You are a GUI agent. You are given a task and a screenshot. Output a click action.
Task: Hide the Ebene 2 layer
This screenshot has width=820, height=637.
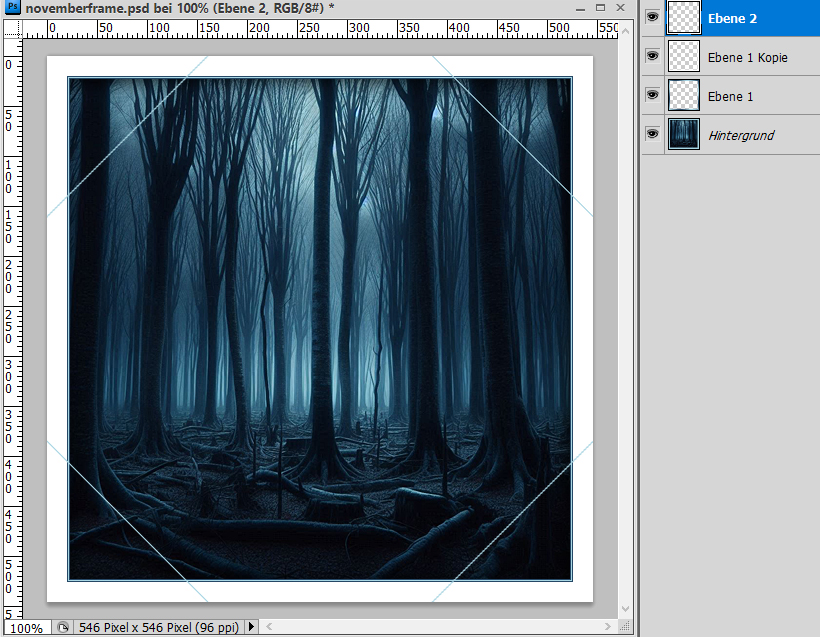pyautogui.click(x=653, y=18)
